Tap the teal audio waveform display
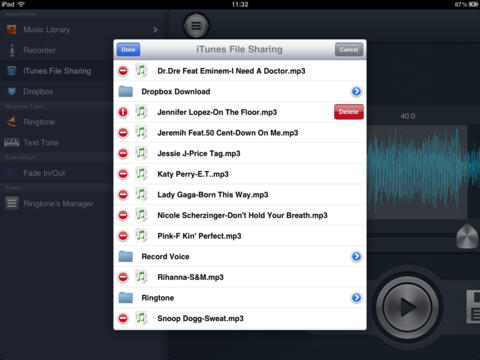This screenshot has height=360, width=480. coord(423,172)
